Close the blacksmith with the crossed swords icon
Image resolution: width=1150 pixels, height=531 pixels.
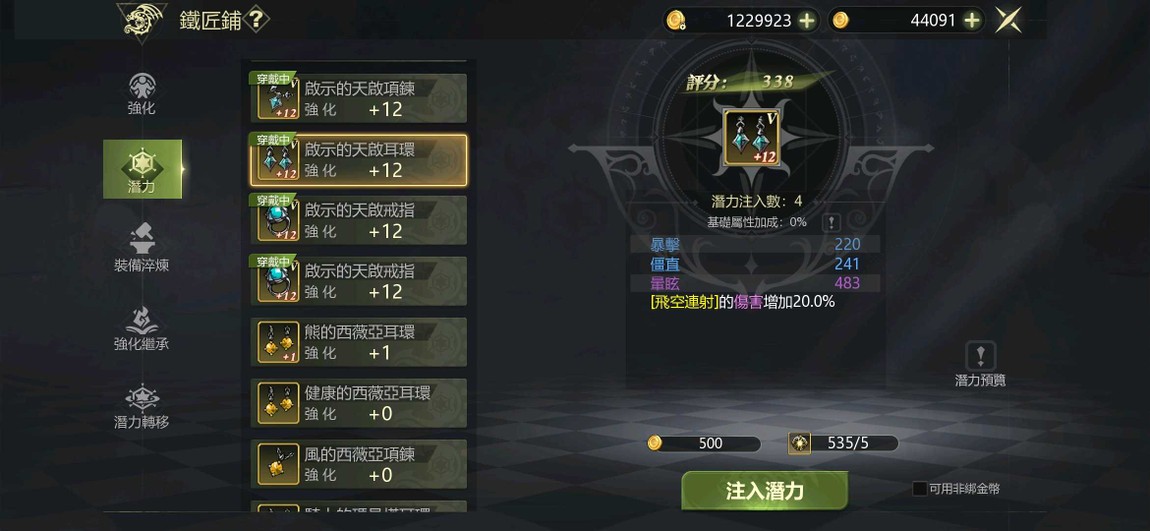1008,21
